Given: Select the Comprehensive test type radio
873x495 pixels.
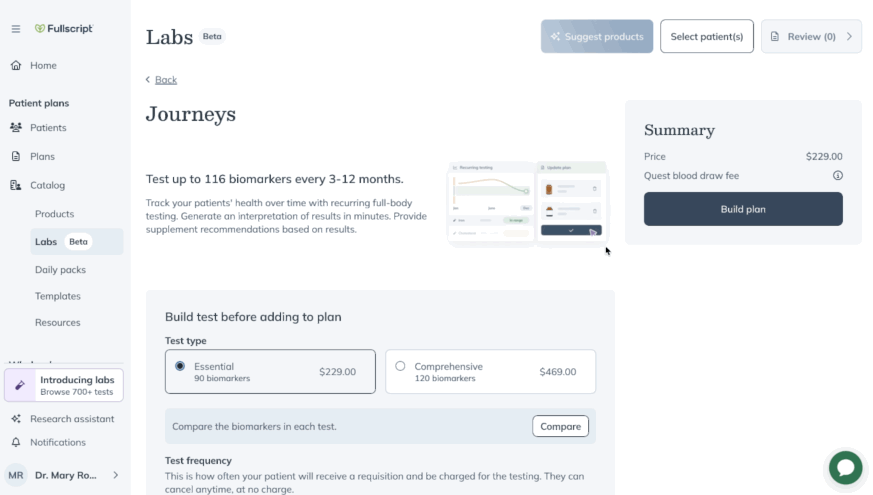Looking at the screenshot, I should click(400, 366).
